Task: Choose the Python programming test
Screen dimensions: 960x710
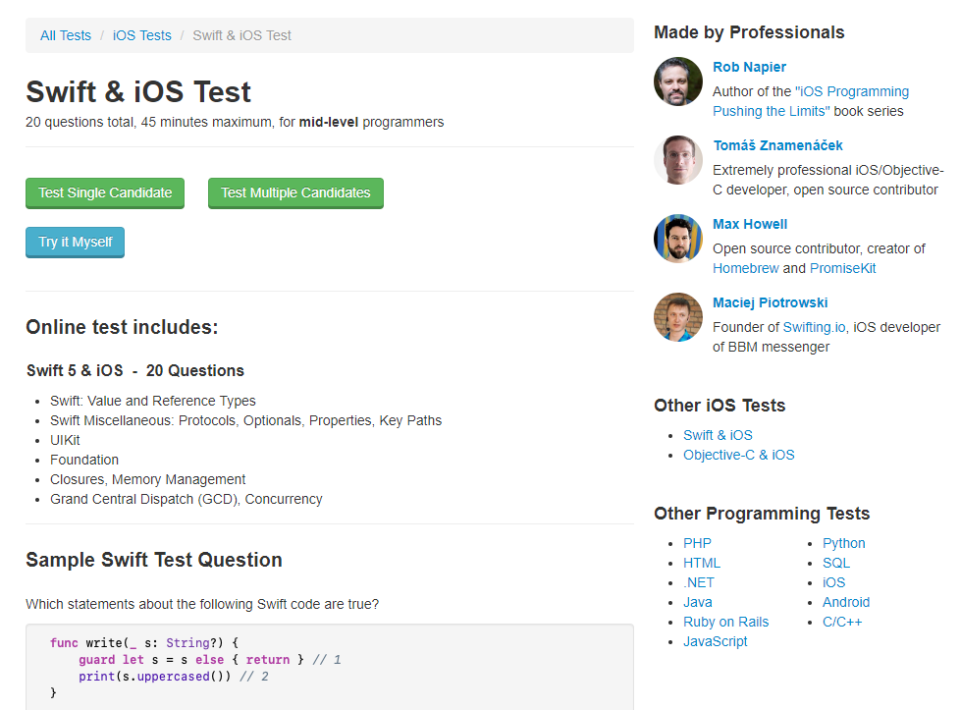Action: click(843, 543)
